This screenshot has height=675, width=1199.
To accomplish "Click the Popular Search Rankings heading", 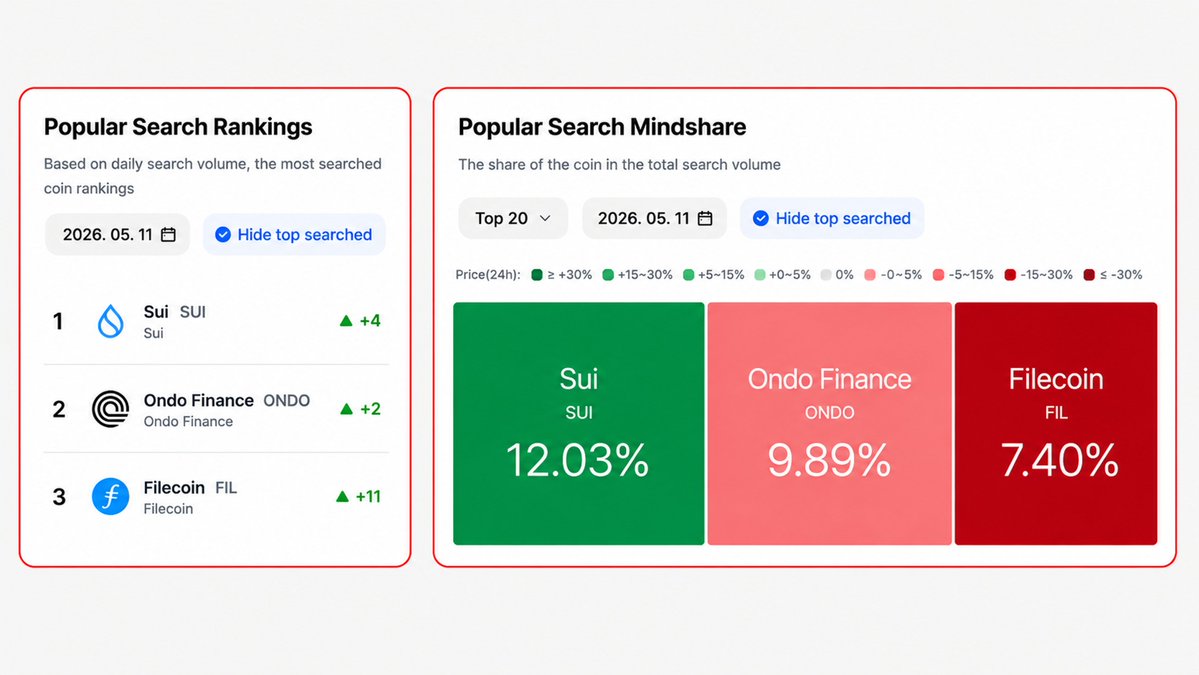I will [178, 127].
